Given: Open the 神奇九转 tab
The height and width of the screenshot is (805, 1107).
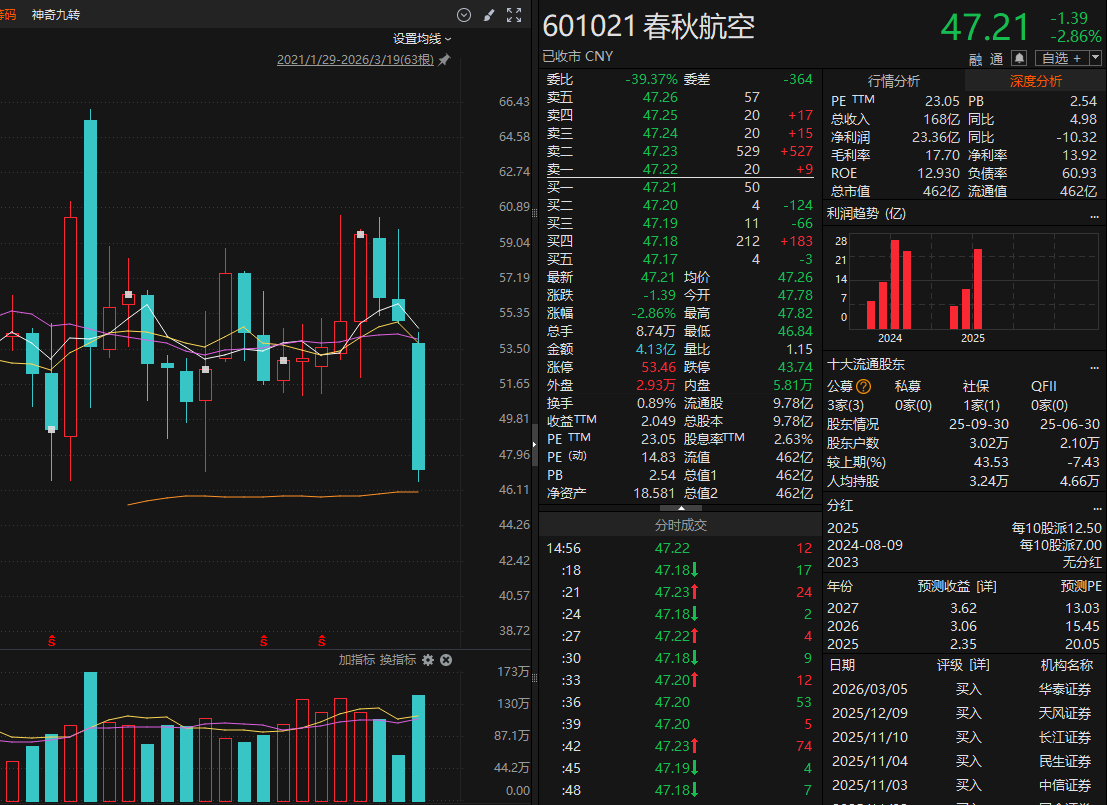Looking at the screenshot, I should pos(58,15).
